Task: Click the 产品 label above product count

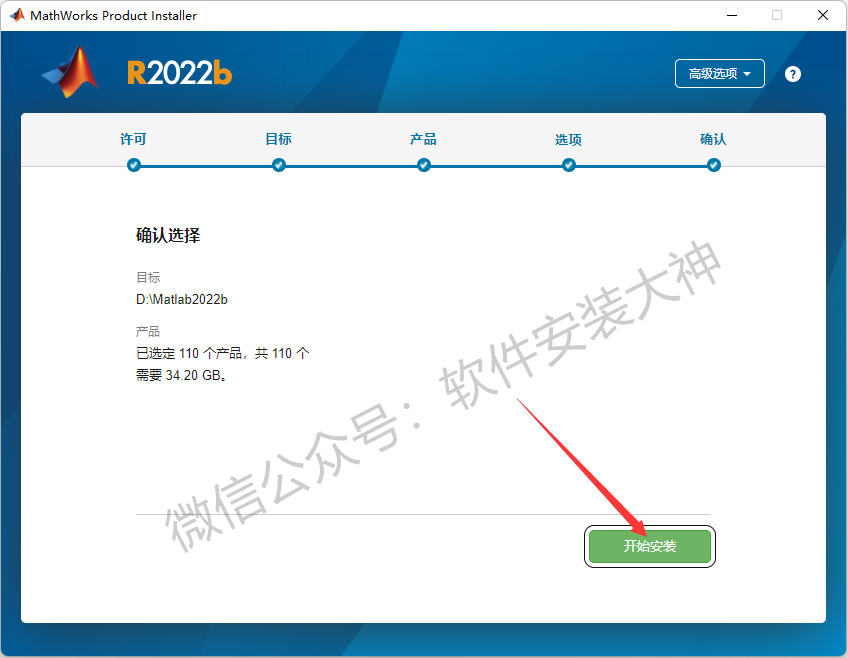Action: pyautogui.click(x=148, y=331)
